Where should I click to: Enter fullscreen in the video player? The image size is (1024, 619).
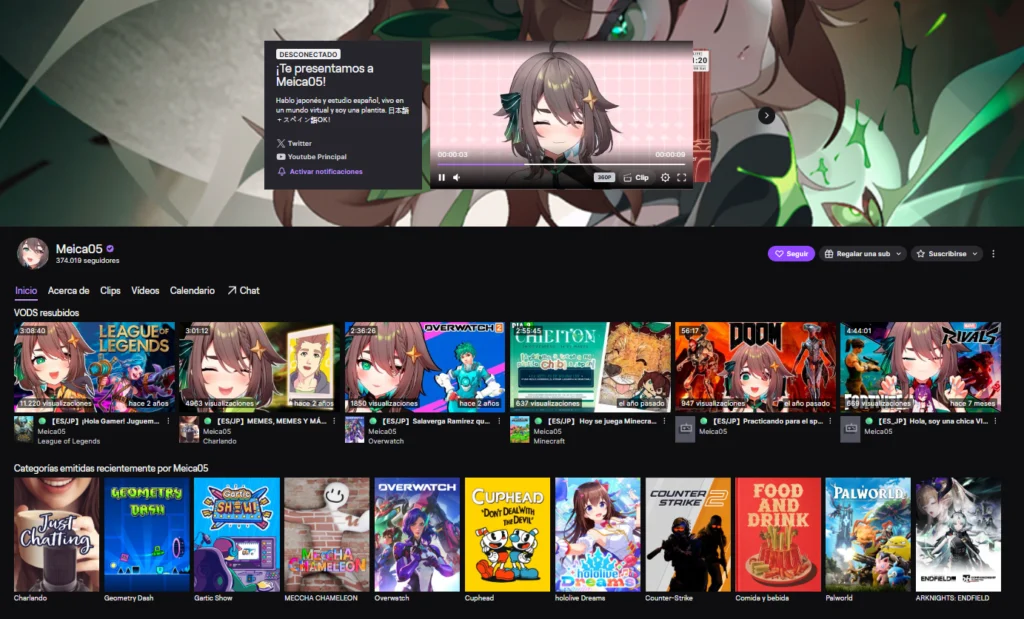coord(682,178)
